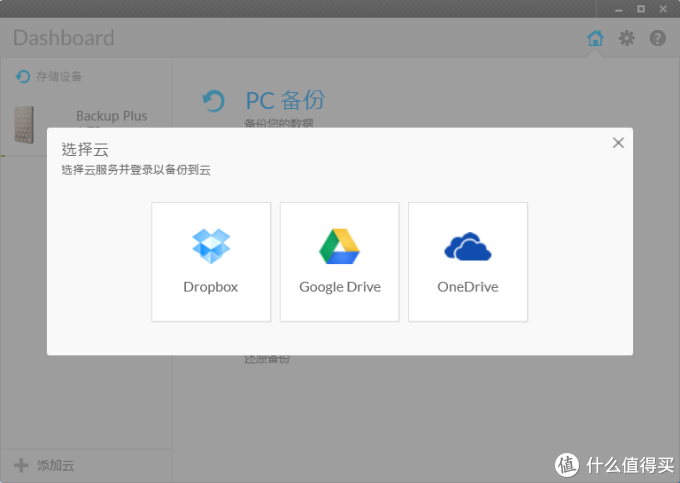Open help via the question mark icon
Image resolution: width=680 pixels, height=483 pixels.
658,38
